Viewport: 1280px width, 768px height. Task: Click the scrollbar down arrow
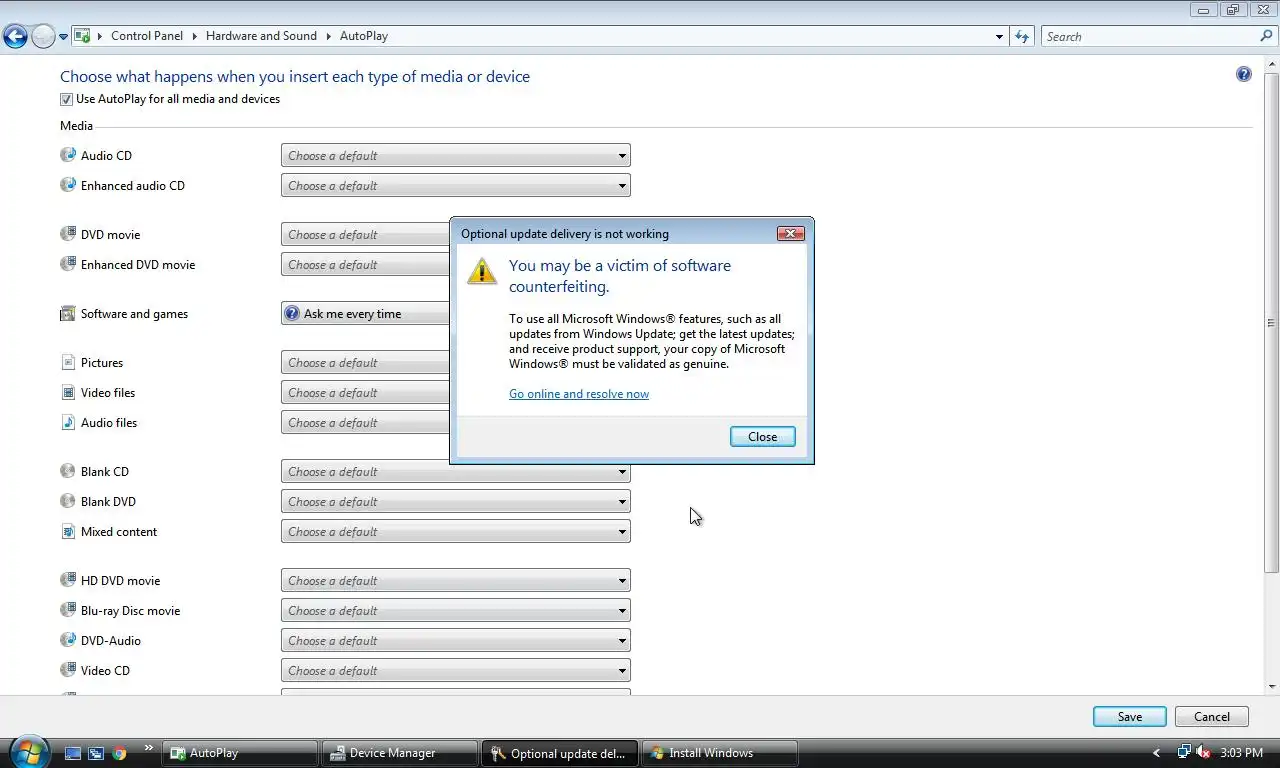coord(1272,687)
